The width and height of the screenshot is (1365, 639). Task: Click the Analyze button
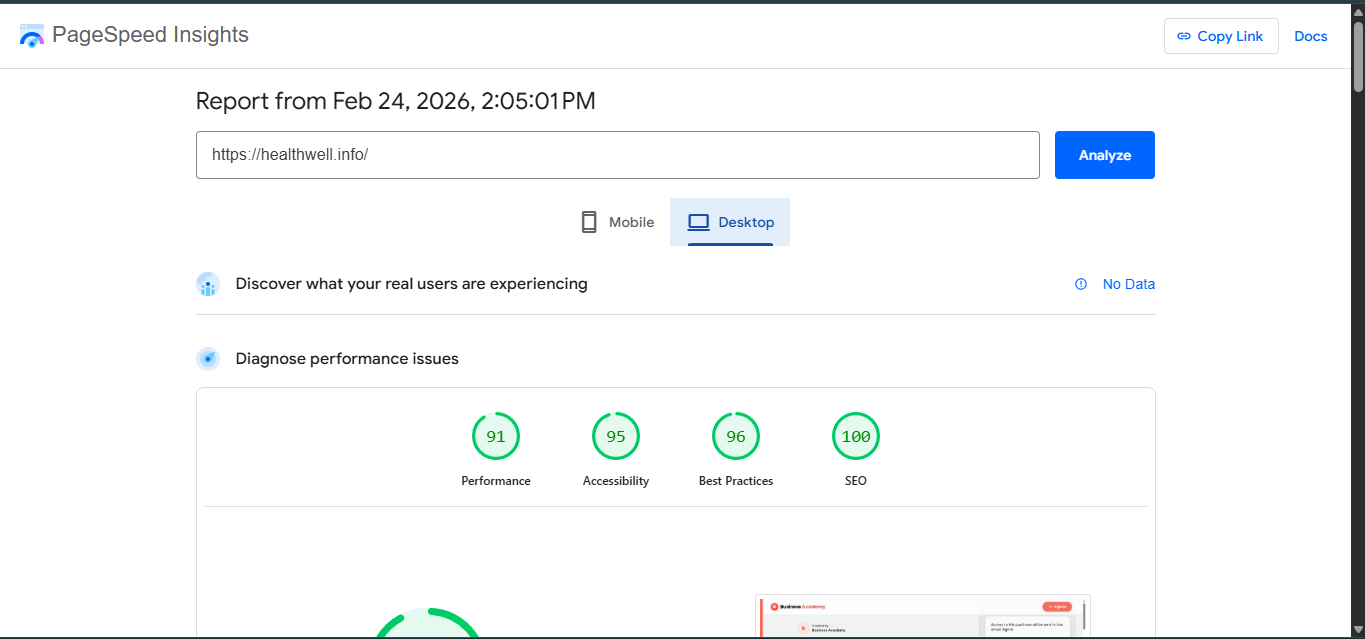tap(1105, 155)
